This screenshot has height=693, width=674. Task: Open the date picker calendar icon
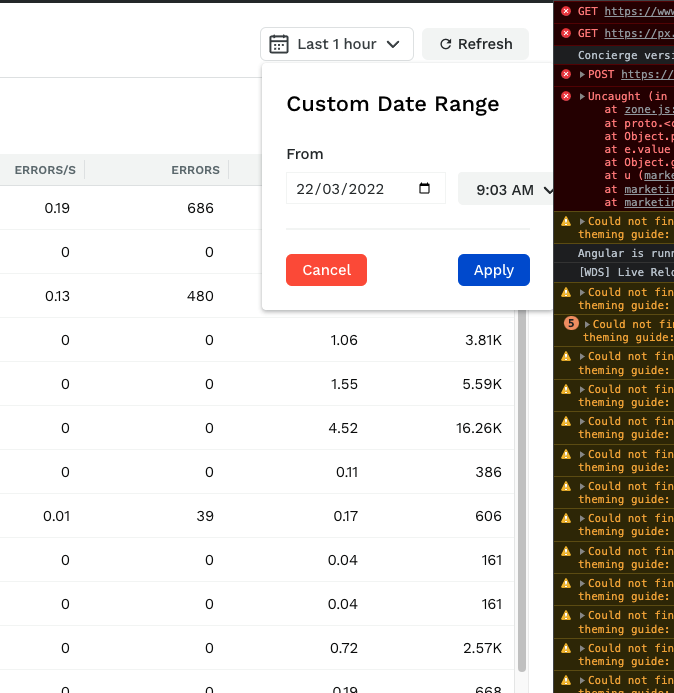click(424, 188)
